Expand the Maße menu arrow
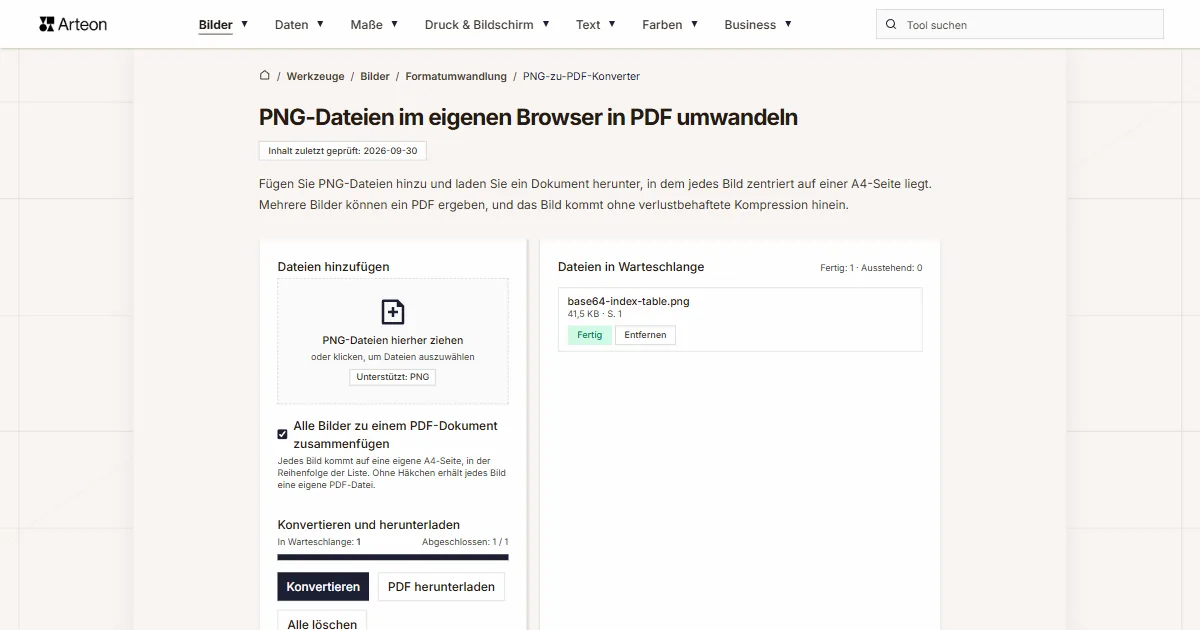Viewport: 1200px width, 630px height. pos(394,24)
